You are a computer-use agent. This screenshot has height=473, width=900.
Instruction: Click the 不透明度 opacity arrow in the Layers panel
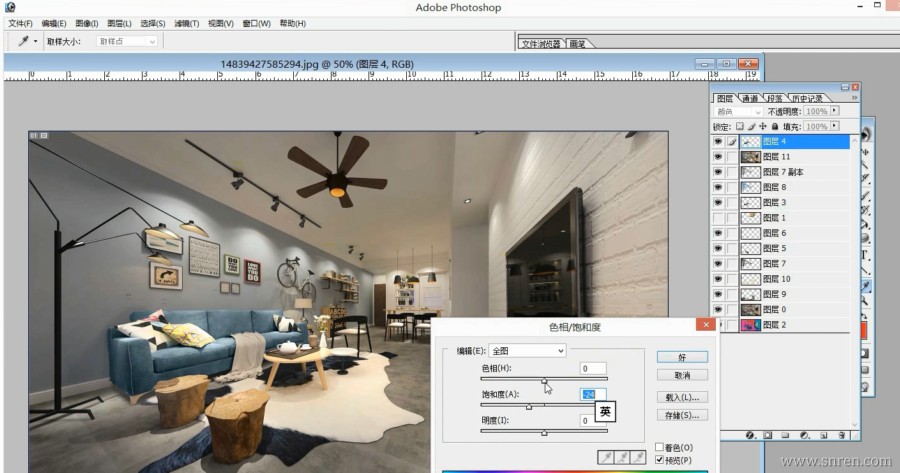pyautogui.click(x=835, y=111)
